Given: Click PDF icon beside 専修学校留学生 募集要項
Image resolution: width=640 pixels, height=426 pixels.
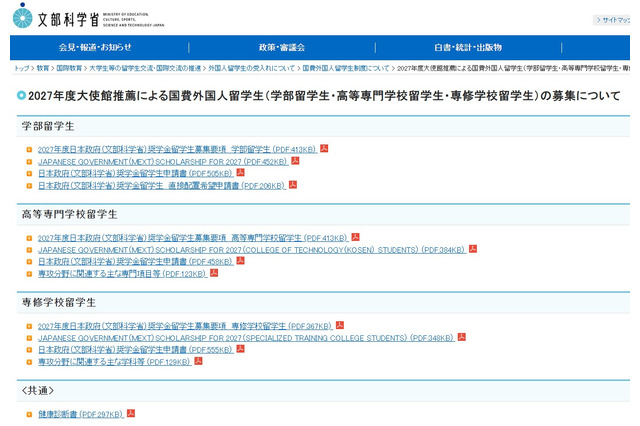Looking at the screenshot, I should click(340, 325).
